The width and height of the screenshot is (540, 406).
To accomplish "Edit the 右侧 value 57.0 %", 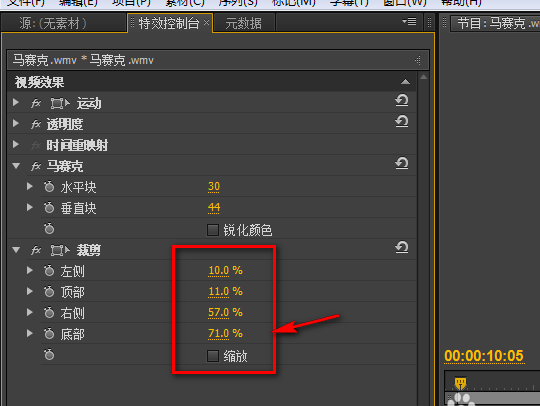I will [225, 313].
